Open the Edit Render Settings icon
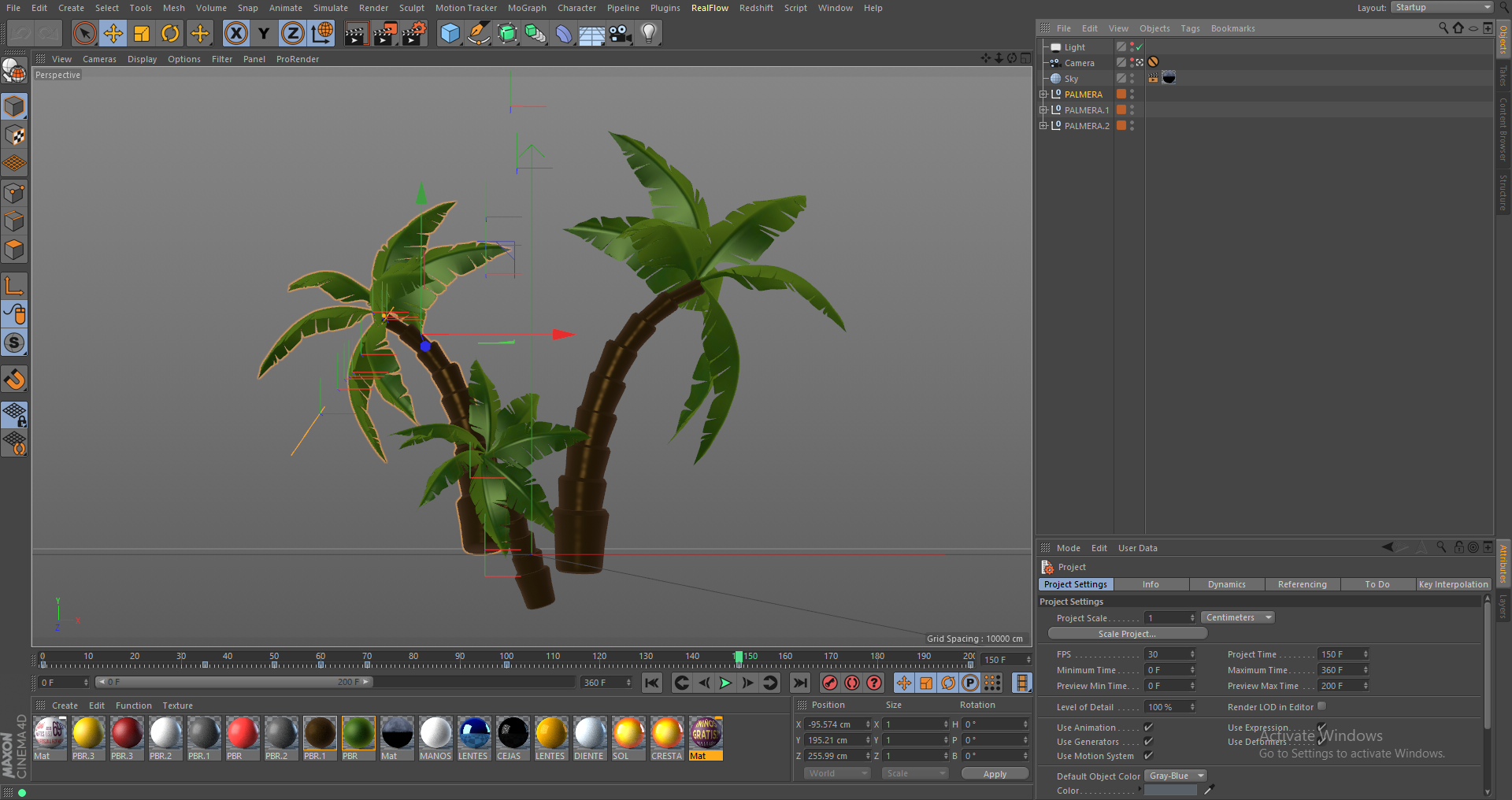This screenshot has width=1512, height=800. [x=413, y=33]
